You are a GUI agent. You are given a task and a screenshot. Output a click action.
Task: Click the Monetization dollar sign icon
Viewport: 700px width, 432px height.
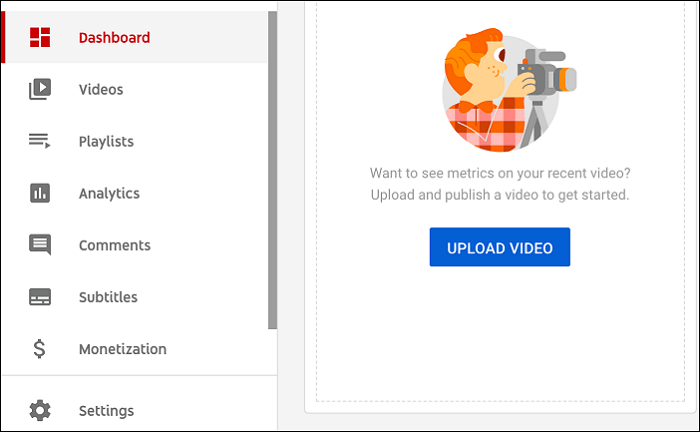tap(40, 349)
